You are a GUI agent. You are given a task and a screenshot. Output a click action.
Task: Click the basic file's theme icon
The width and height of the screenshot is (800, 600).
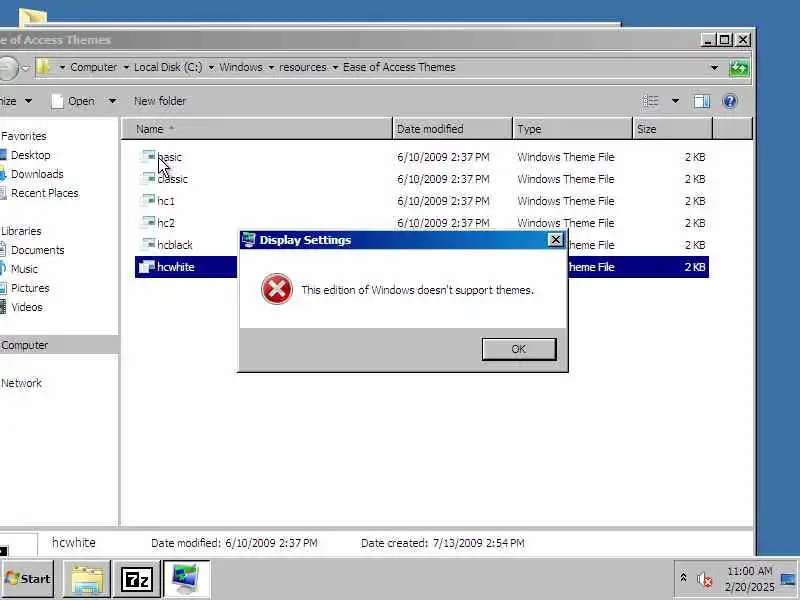[148, 156]
